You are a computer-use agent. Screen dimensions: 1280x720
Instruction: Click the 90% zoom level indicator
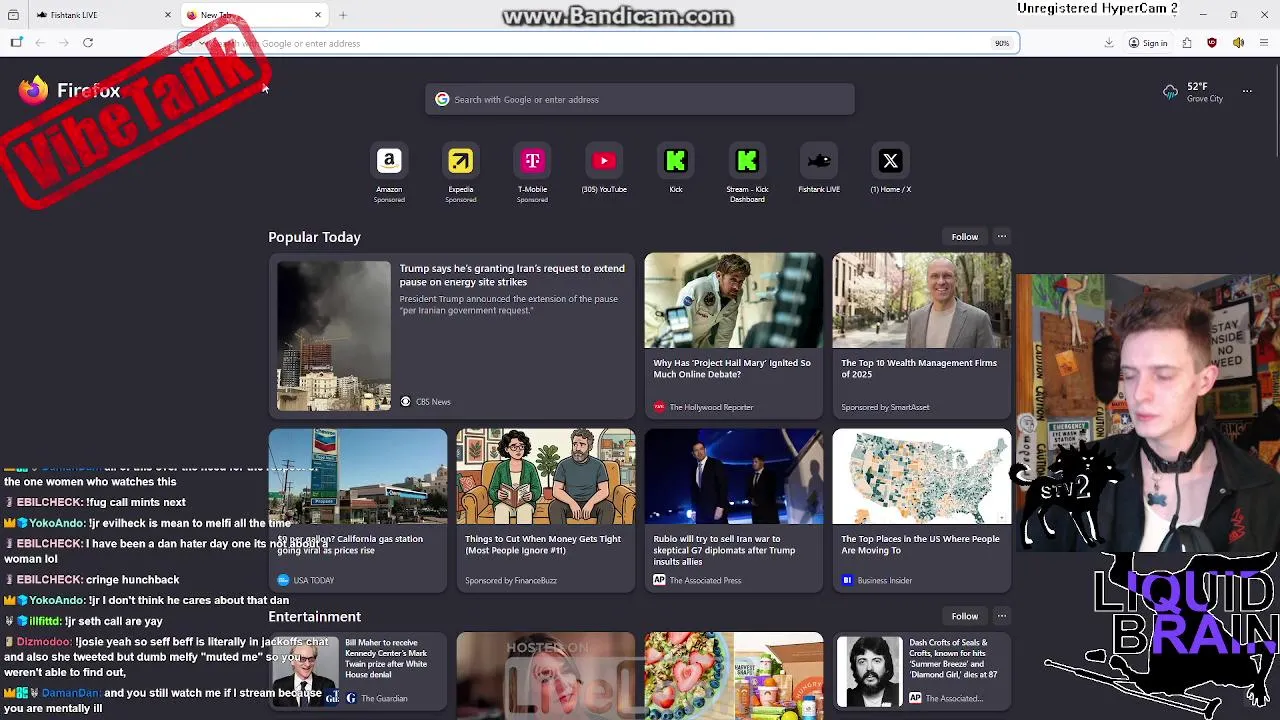pos(1002,43)
